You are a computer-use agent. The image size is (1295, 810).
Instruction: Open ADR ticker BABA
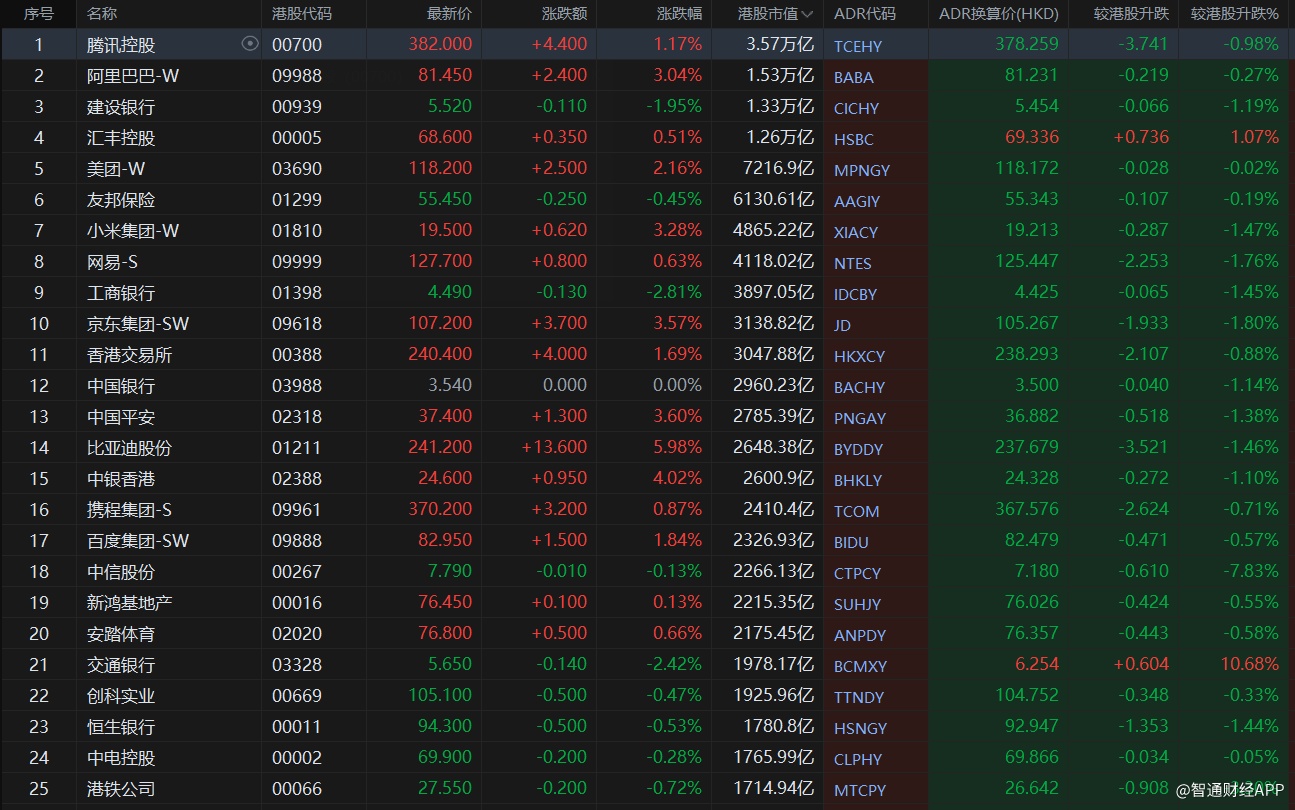click(854, 77)
